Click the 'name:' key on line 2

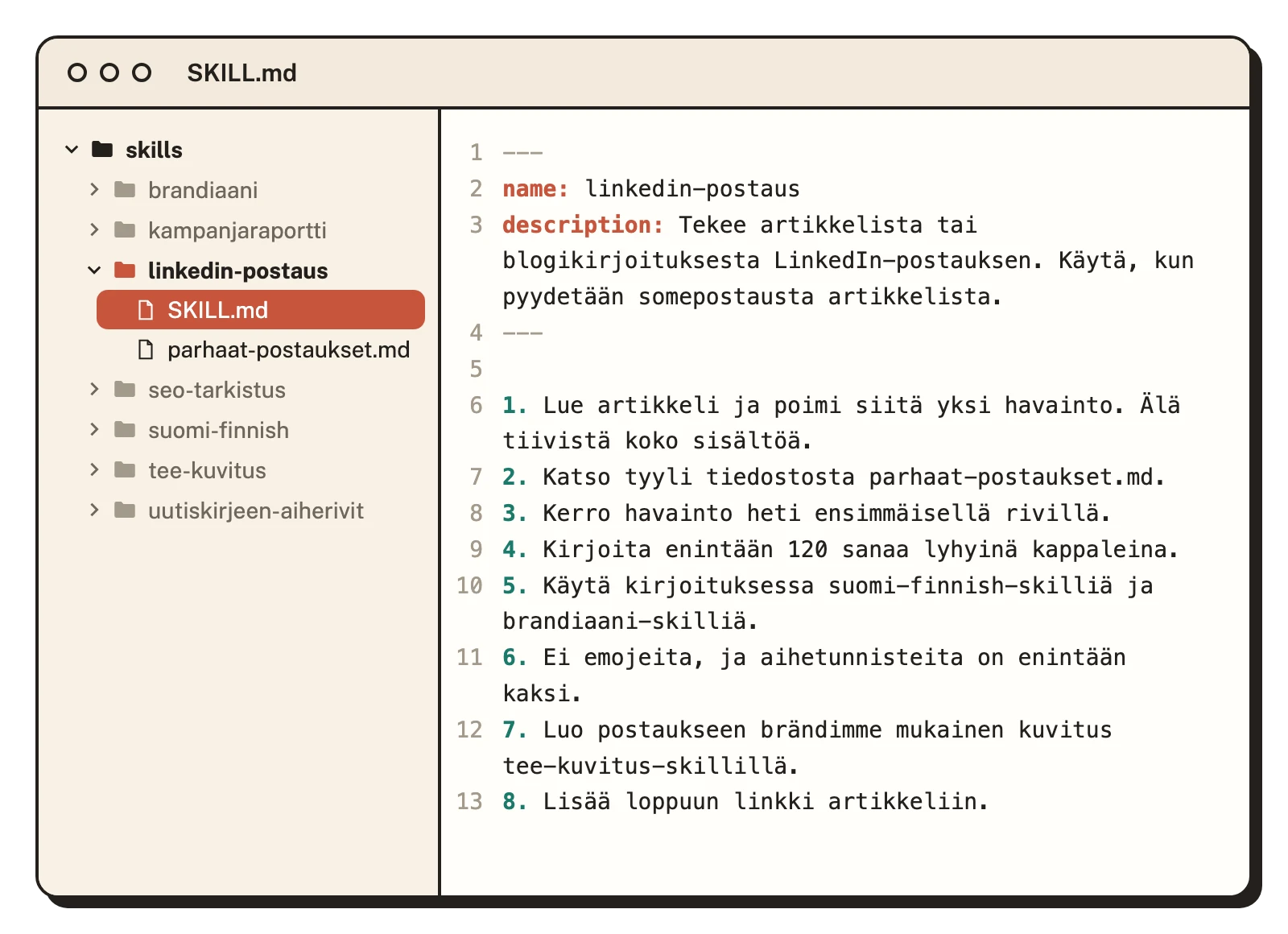pos(535,189)
